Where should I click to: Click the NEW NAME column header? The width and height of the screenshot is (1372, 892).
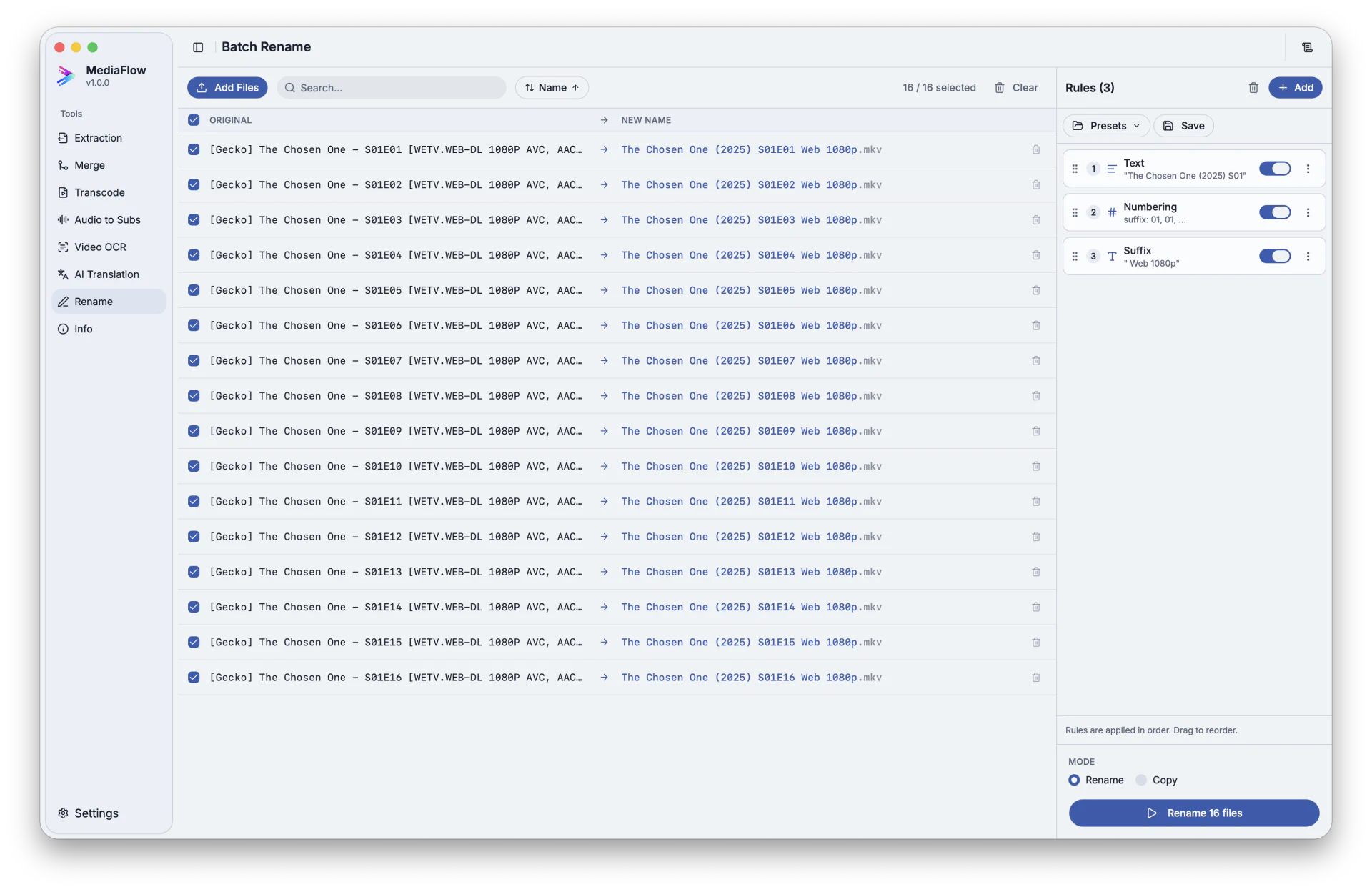coord(646,120)
